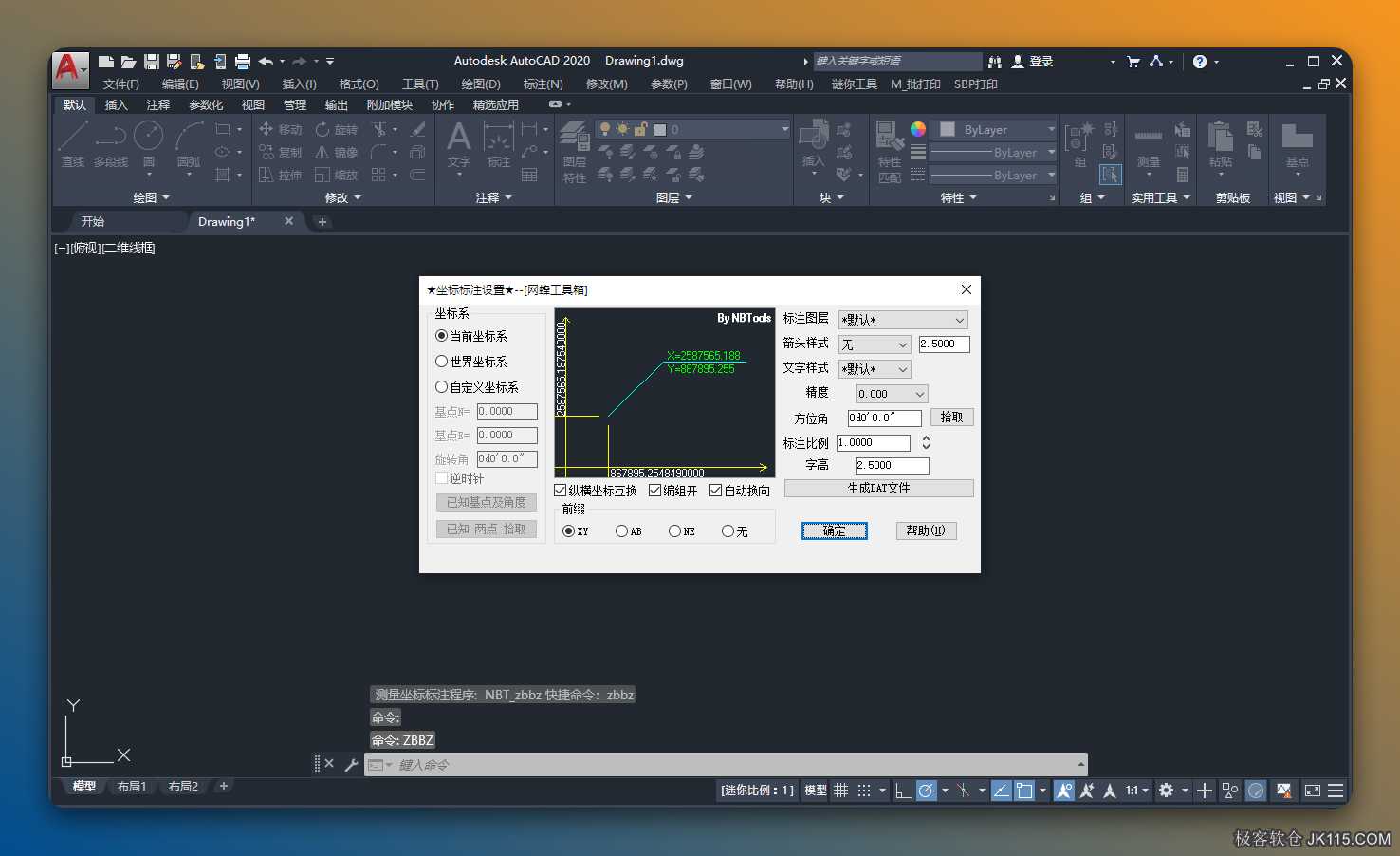Viewport: 1400px width, 856px height.
Task: Expand the 图层 panel dropdown arrow
Action: [x=689, y=197]
